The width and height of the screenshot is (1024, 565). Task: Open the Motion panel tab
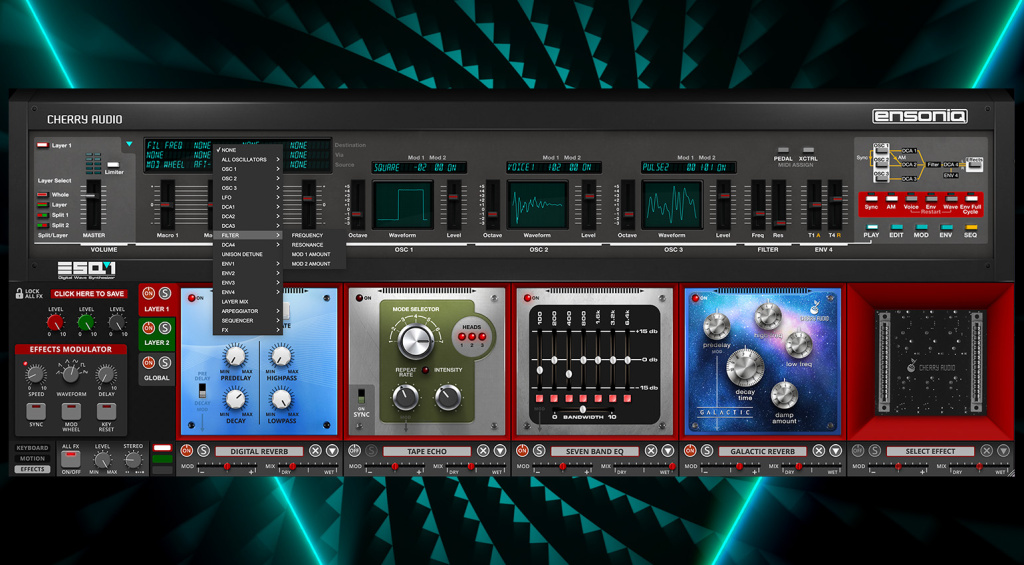pyautogui.click(x=32, y=459)
